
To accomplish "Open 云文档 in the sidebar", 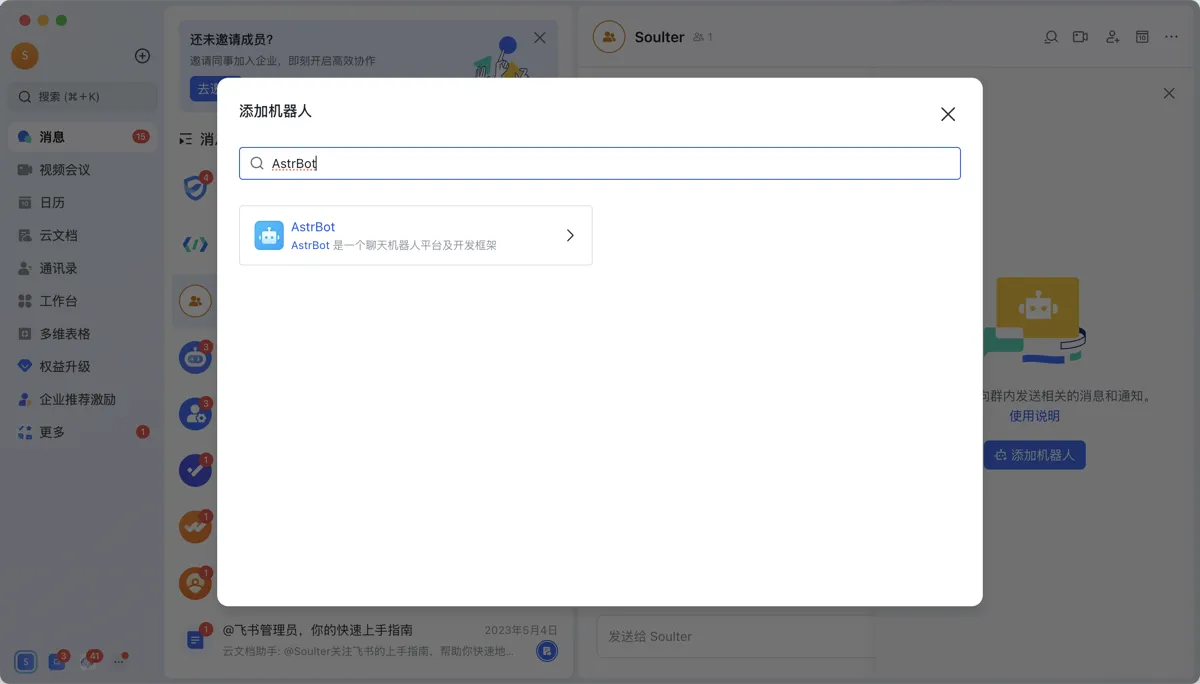I will tap(82, 236).
